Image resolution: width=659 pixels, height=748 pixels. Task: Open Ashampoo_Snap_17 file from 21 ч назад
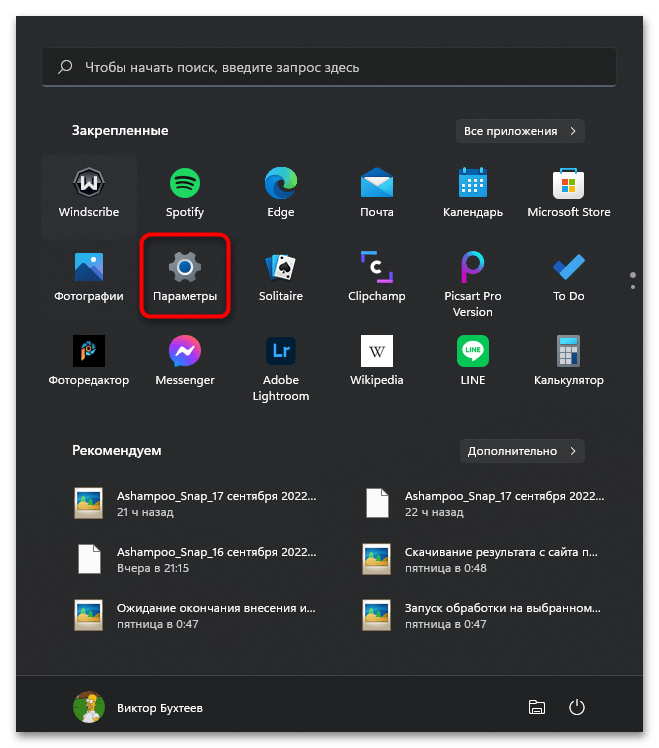196,503
